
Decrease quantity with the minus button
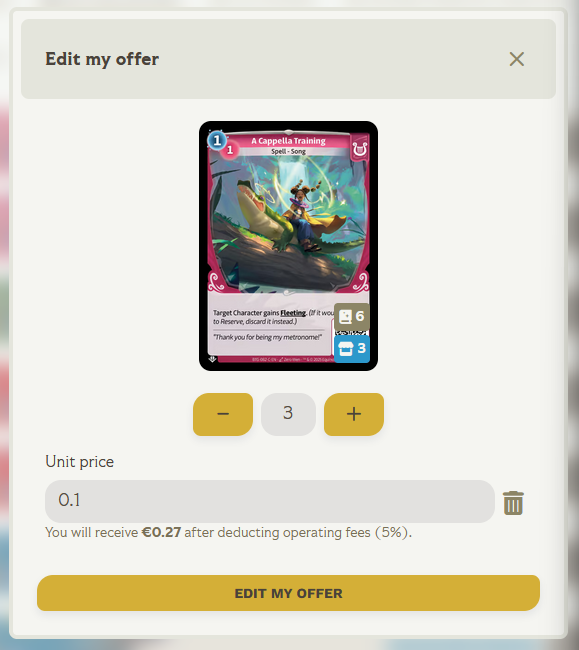[223, 414]
